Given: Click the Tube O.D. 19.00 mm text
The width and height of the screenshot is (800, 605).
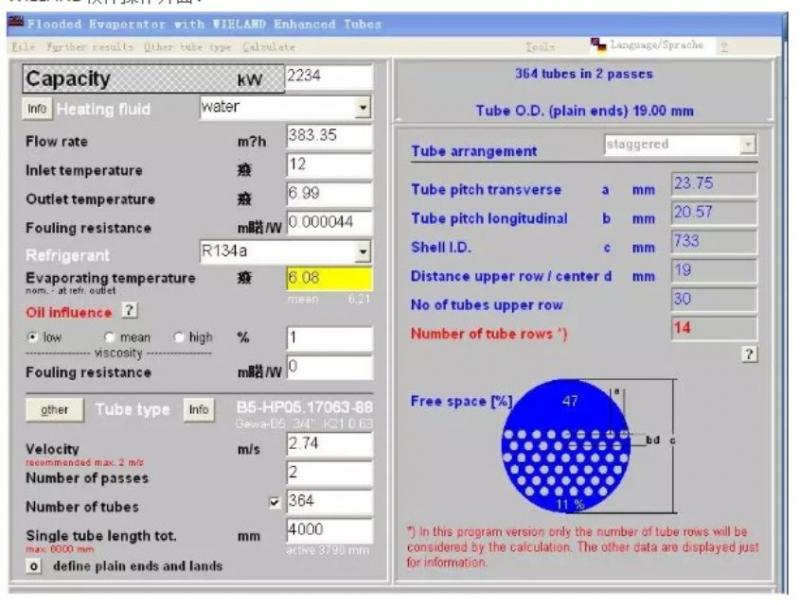Looking at the screenshot, I should 585,111.
